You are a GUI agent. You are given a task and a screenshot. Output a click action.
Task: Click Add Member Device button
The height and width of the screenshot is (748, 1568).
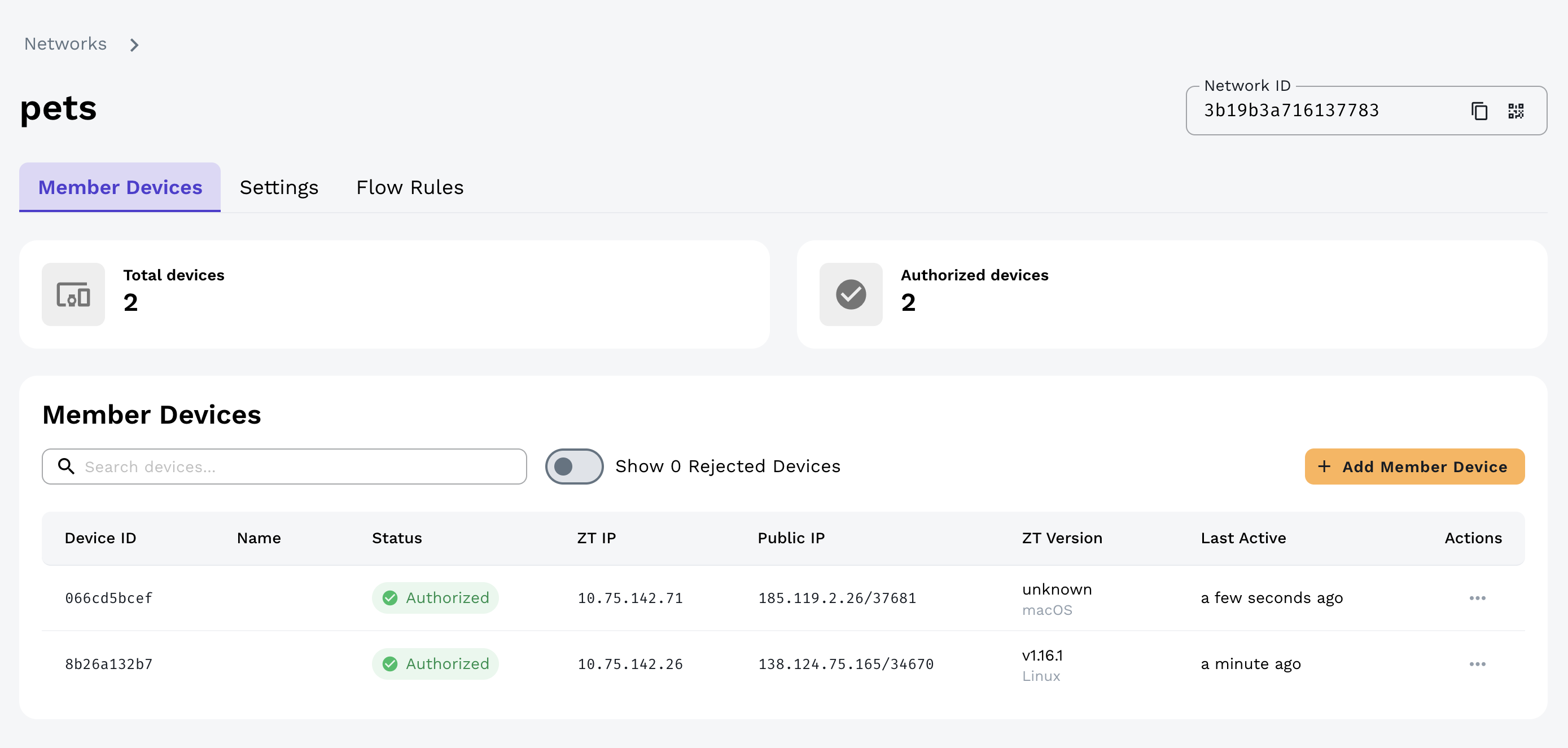point(1414,467)
